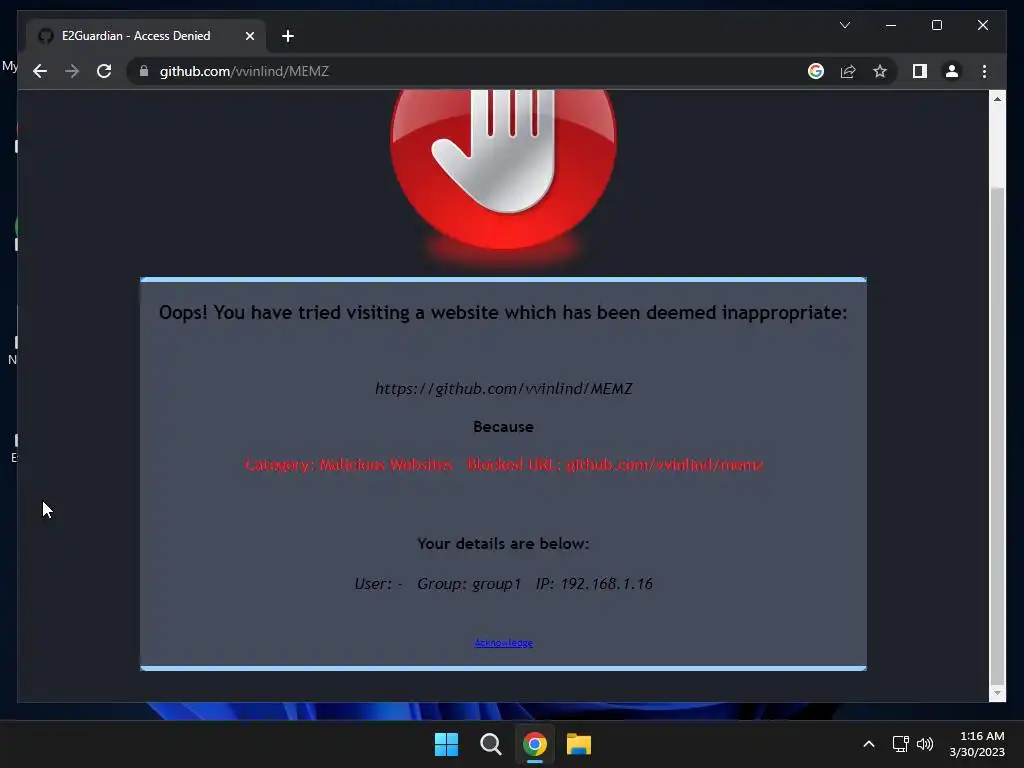Open the Windows Start menu
1024x768 pixels.
point(447,744)
